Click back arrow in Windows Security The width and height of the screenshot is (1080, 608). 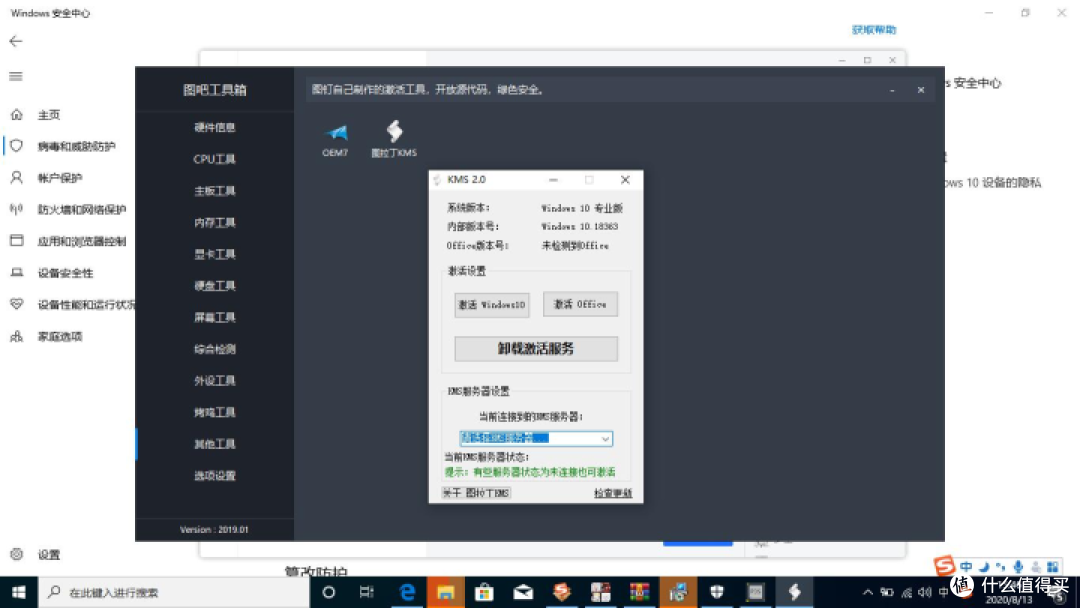tap(16, 41)
